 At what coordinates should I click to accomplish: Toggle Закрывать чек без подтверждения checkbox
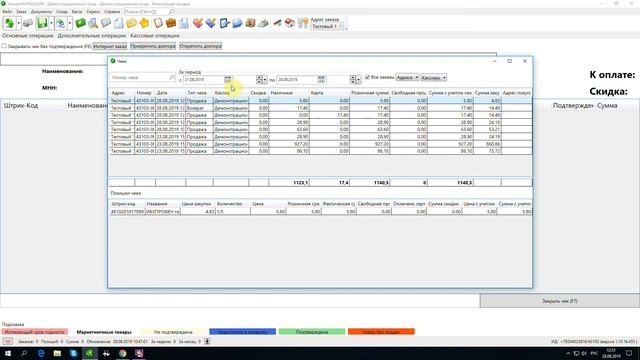4,46
